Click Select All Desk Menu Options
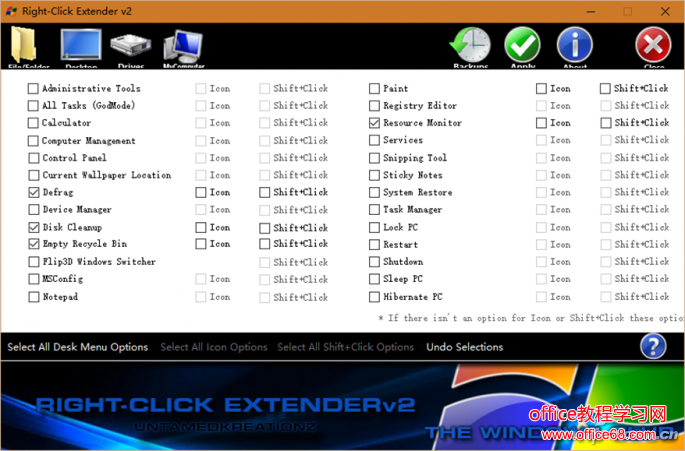 (78, 347)
